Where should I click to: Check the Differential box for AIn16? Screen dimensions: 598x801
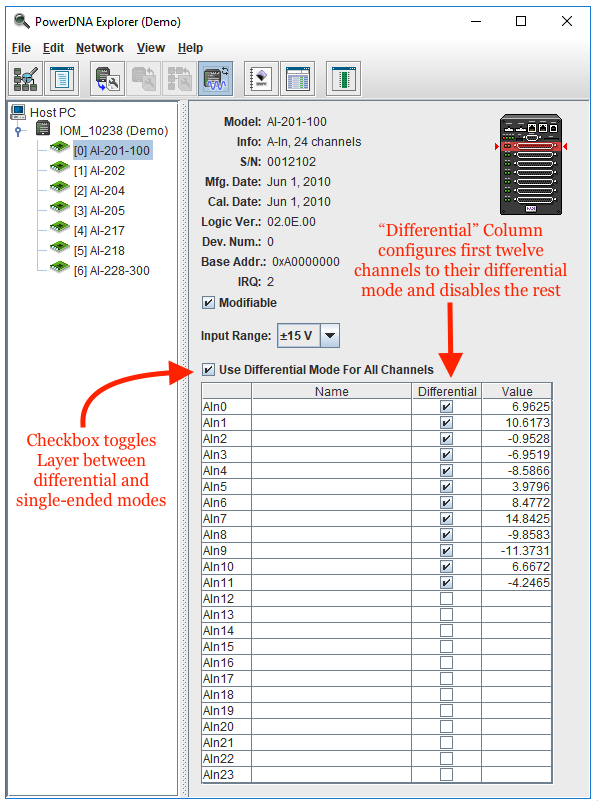[x=446, y=663]
